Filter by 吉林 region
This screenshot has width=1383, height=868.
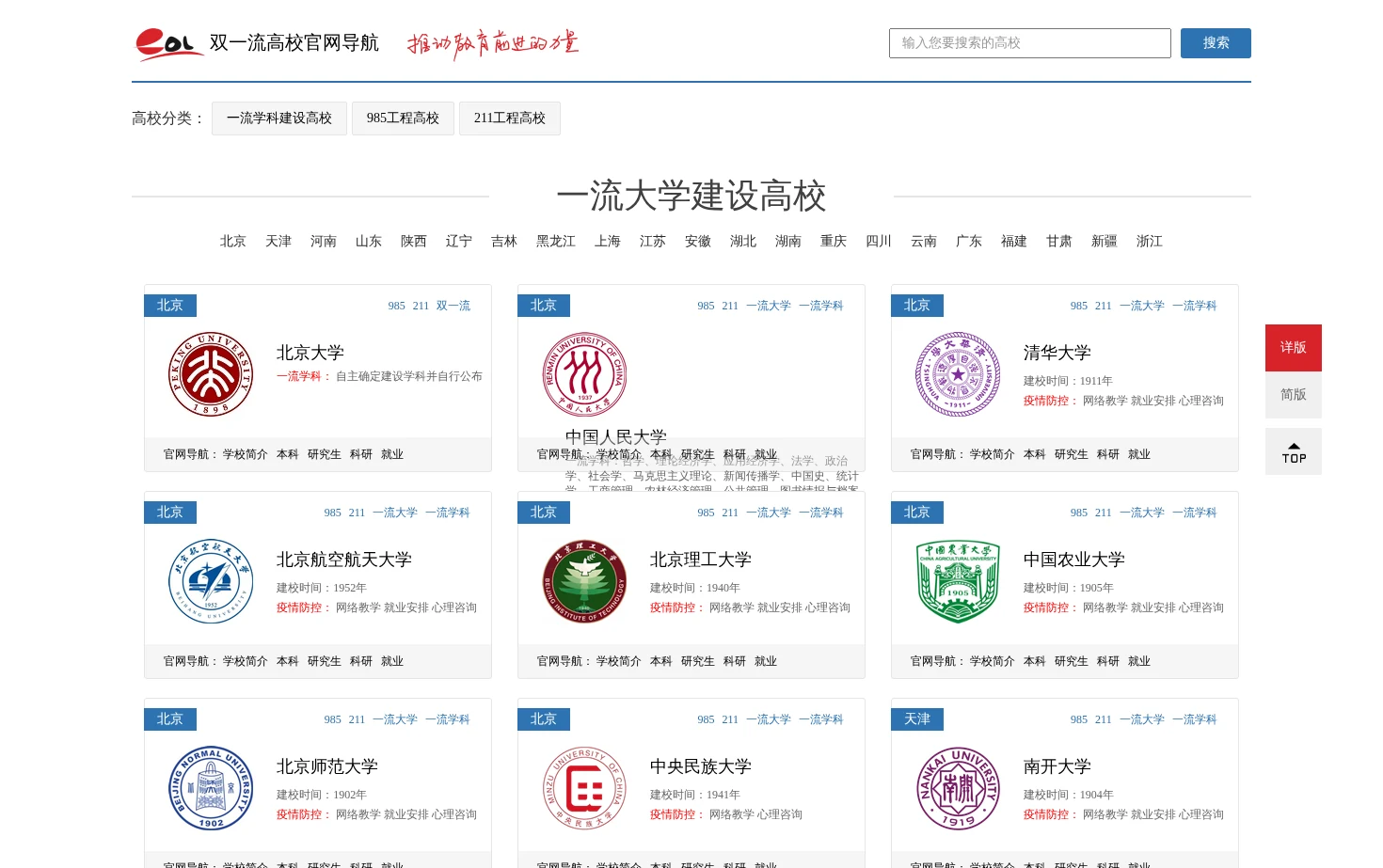point(504,242)
